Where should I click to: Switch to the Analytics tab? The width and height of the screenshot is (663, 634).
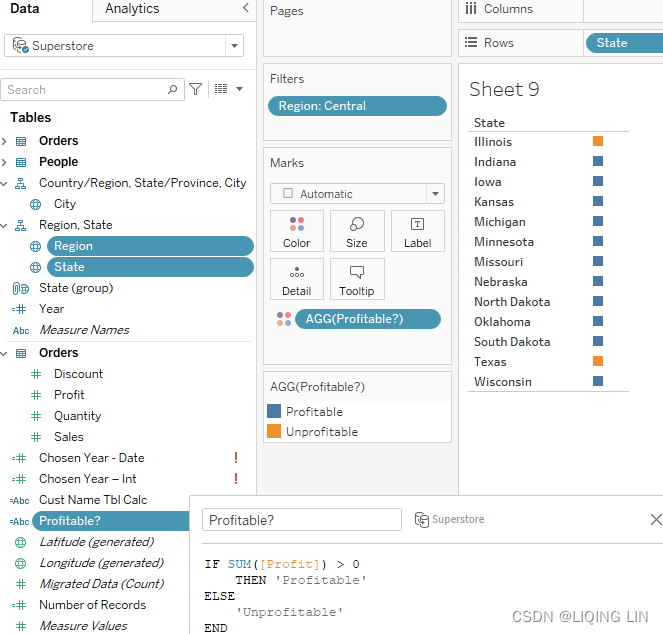[132, 9]
